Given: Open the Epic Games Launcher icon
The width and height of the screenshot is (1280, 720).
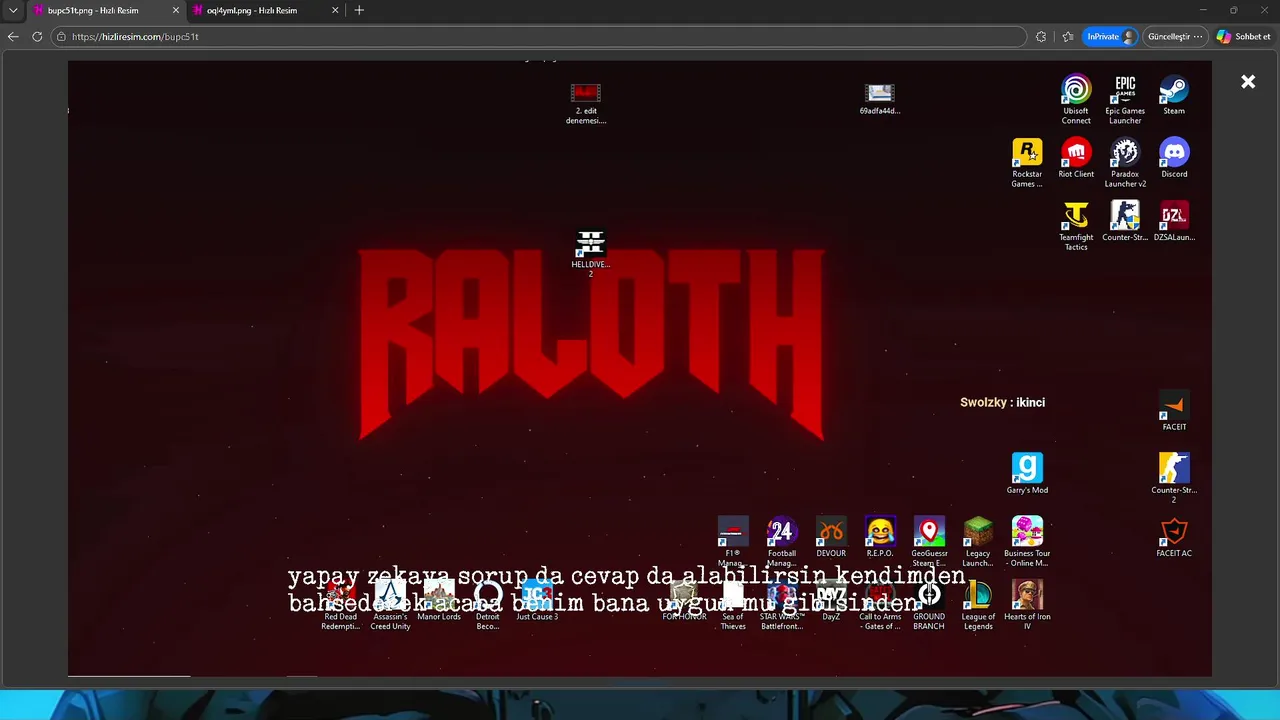Looking at the screenshot, I should tap(1125, 99).
